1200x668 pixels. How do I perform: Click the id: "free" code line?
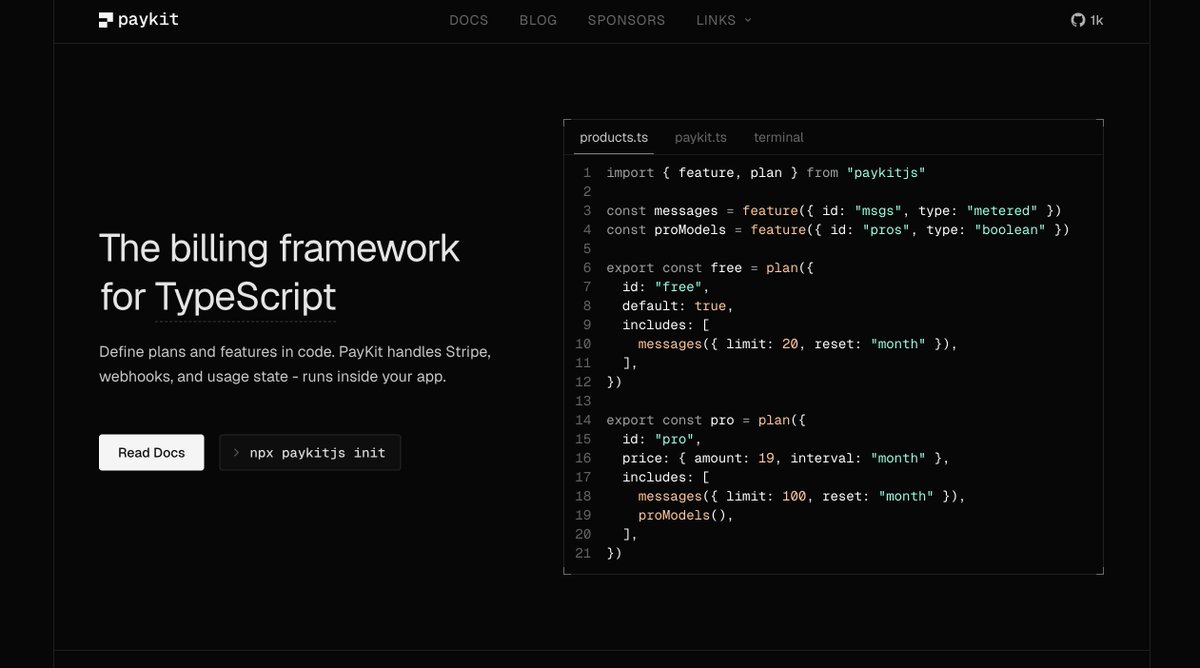click(x=665, y=286)
